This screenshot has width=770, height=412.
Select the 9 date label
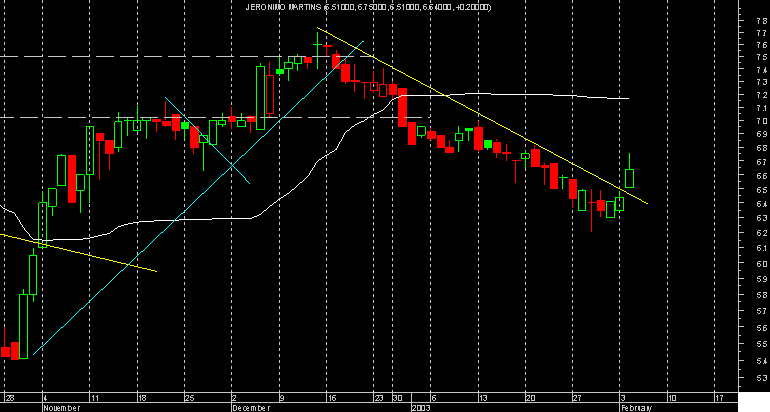pos(282,397)
